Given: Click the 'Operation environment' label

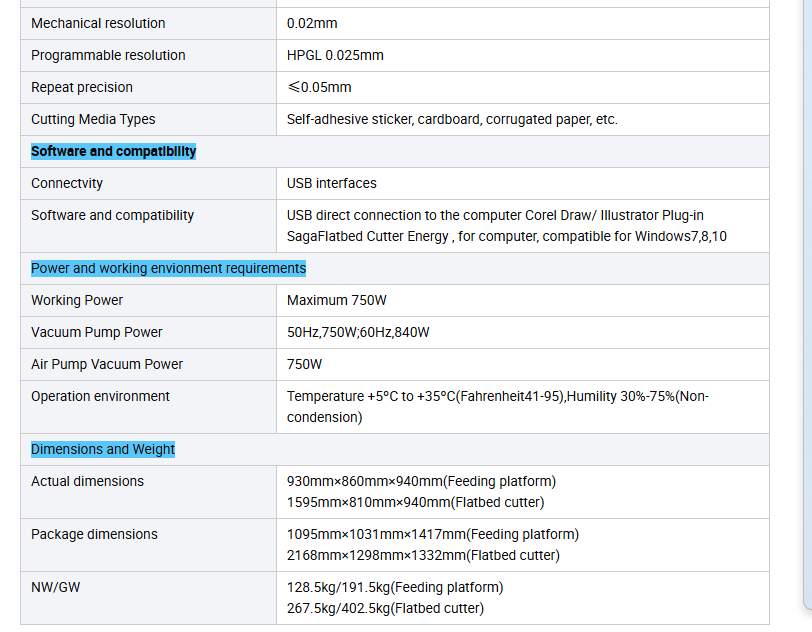Looking at the screenshot, I should 100,396.
